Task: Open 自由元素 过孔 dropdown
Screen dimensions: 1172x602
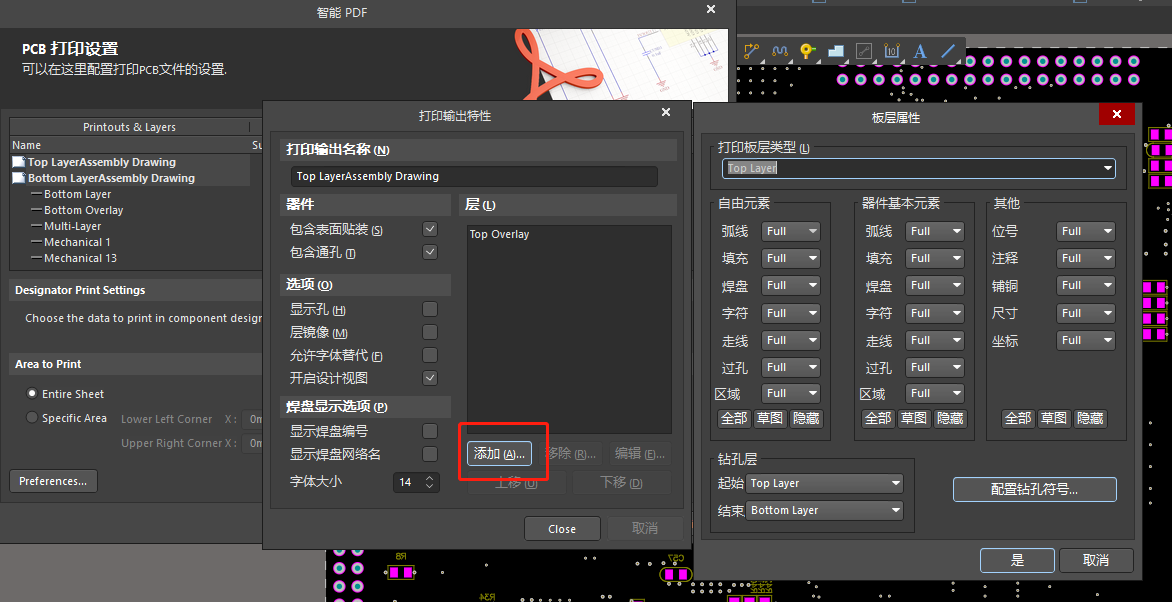Action: click(x=791, y=367)
